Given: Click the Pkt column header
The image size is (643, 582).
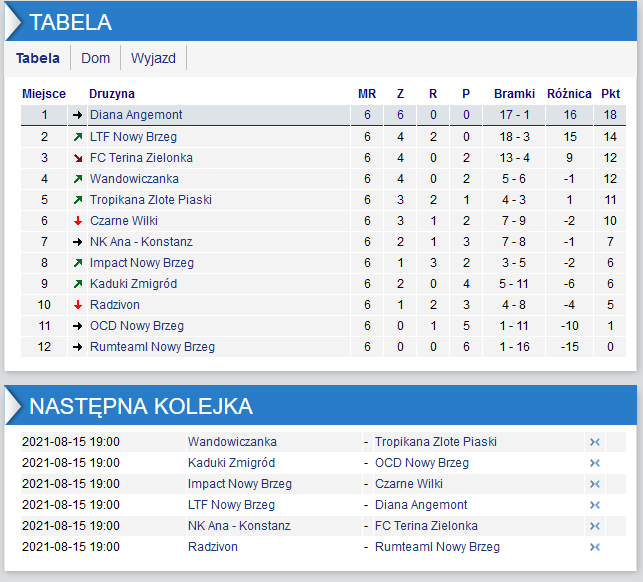Looking at the screenshot, I should (610, 94).
